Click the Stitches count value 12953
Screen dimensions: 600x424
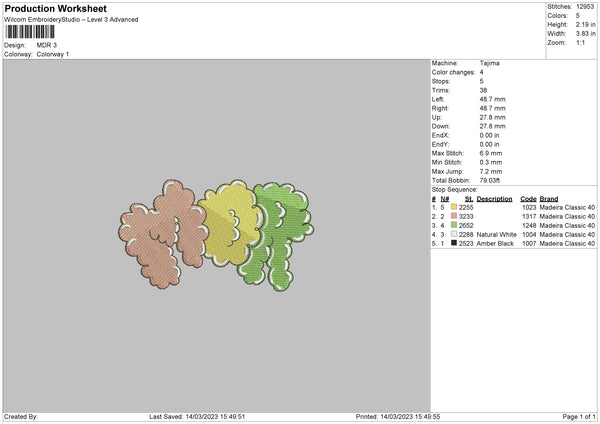click(585, 7)
